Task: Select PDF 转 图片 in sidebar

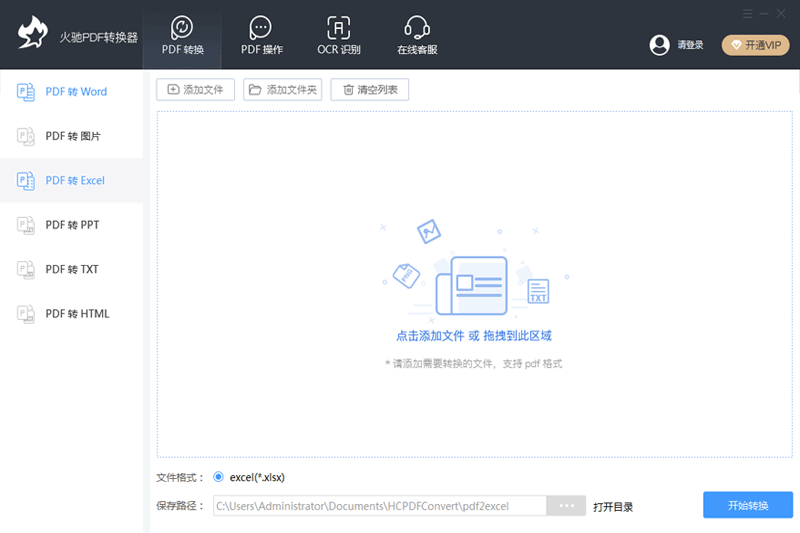Action: pyautogui.click(x=71, y=136)
